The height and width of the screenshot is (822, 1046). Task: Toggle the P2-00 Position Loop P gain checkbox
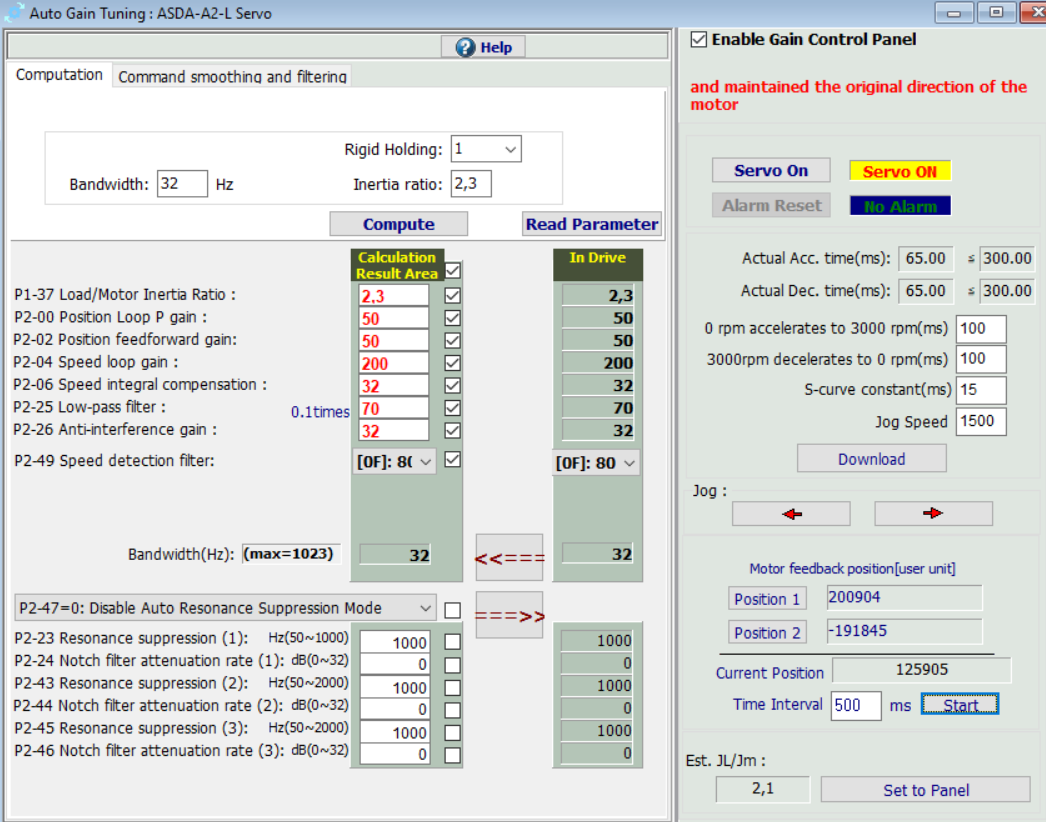tap(452, 317)
